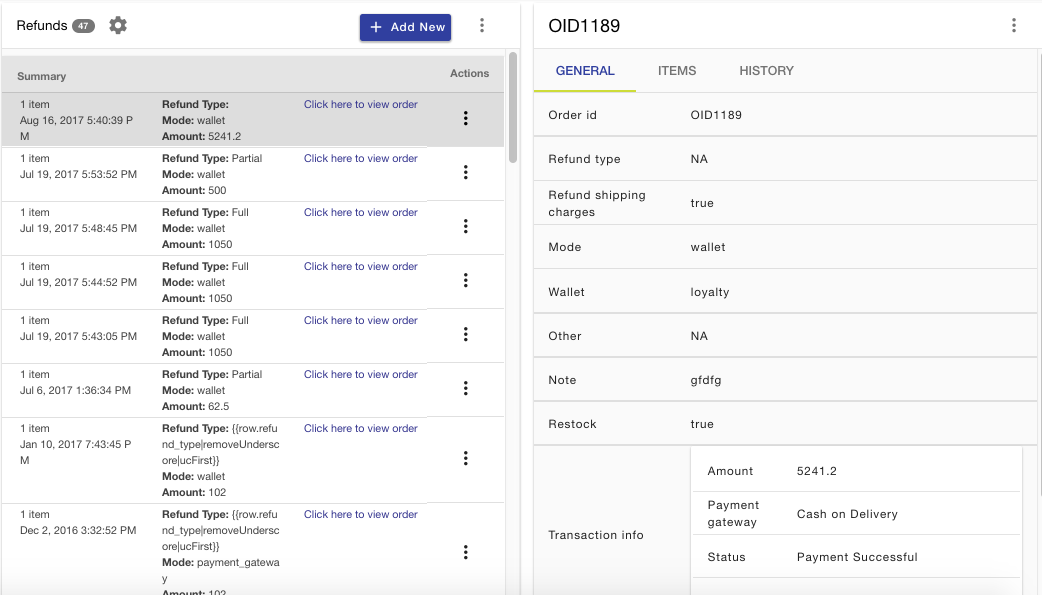View order for Aug 16, 2017 refund

tap(361, 104)
